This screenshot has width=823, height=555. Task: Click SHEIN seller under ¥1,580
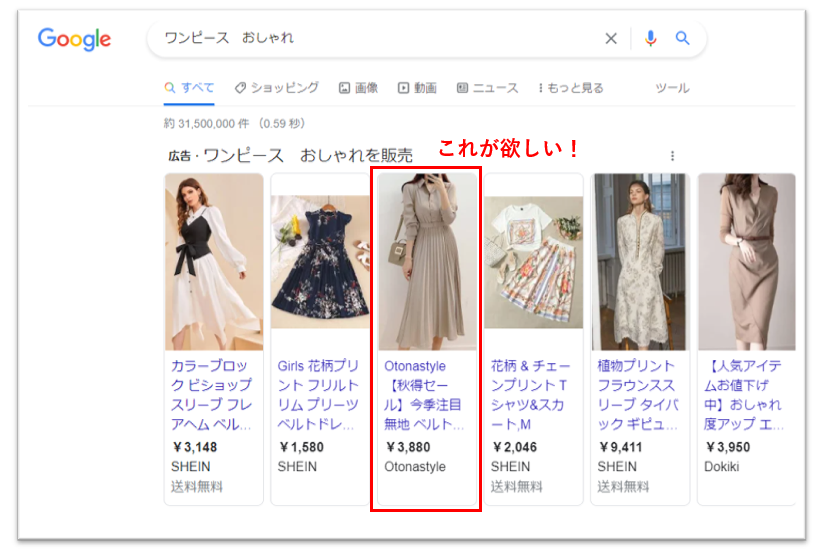[x=297, y=467]
